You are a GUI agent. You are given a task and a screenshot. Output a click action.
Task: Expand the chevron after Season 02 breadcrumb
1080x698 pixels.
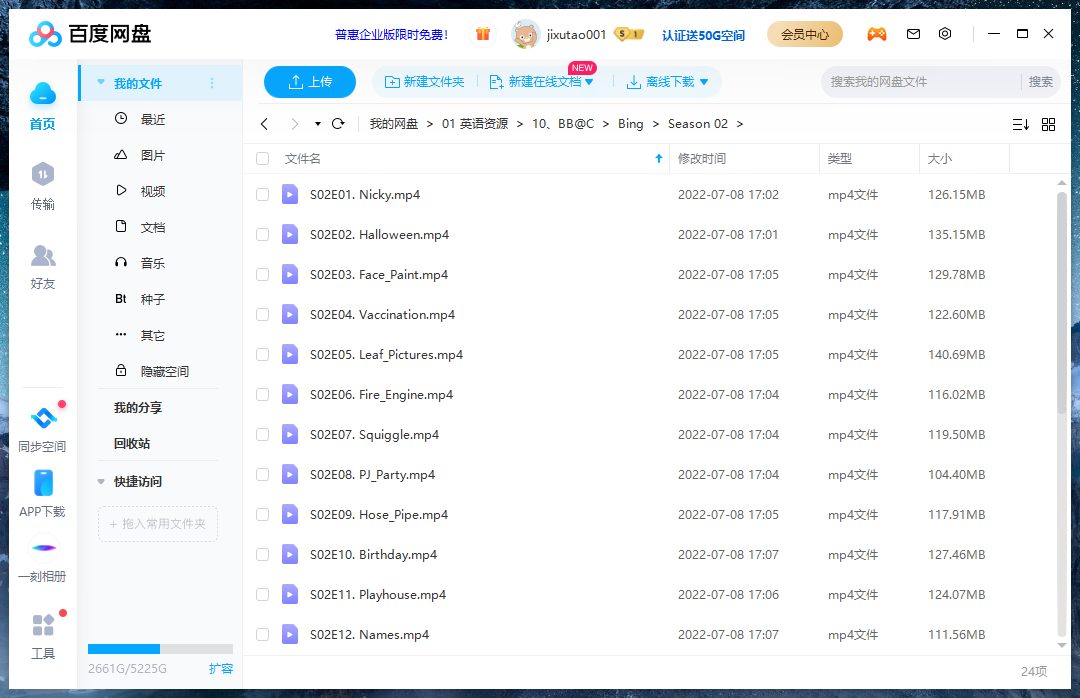point(740,124)
